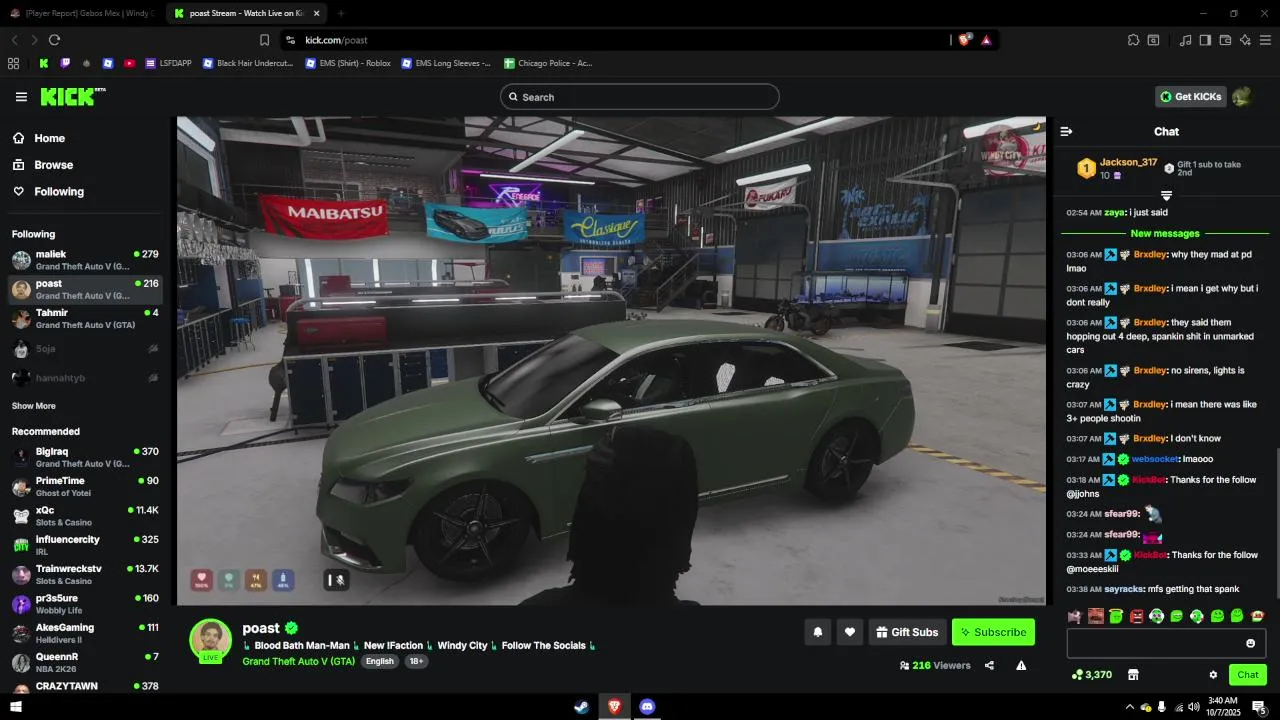
Task: Report stream via warning triangle icon
Action: (x=1021, y=665)
